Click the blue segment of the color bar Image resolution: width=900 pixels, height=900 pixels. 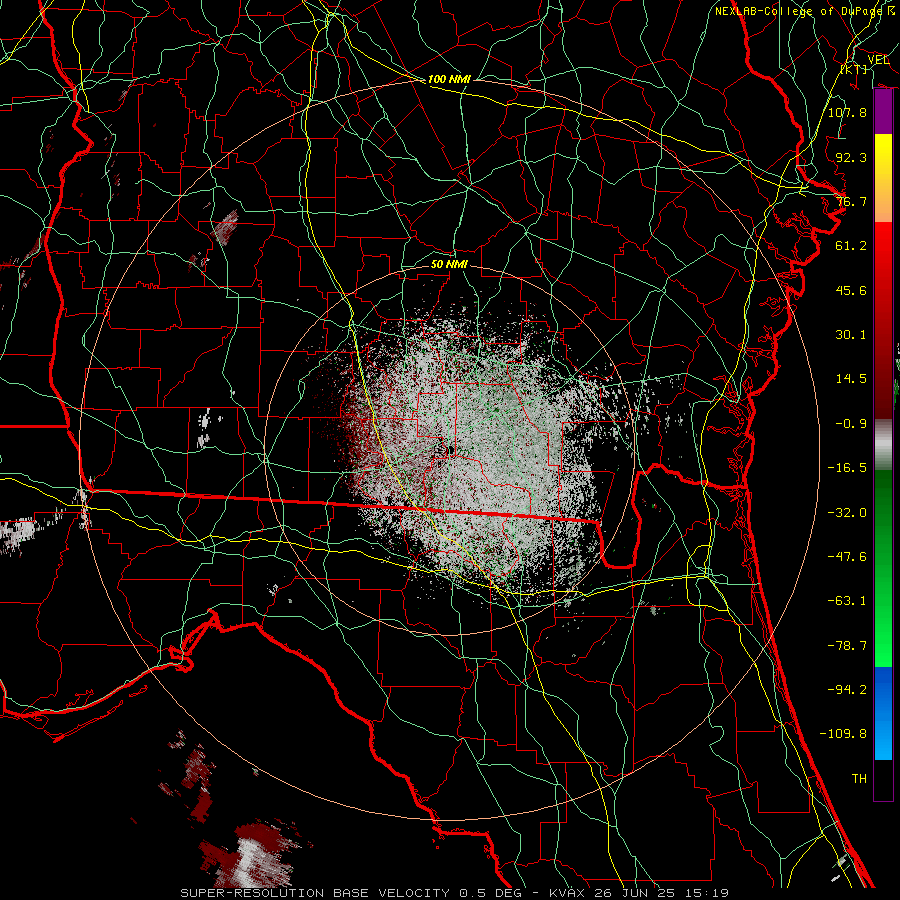pos(883,713)
